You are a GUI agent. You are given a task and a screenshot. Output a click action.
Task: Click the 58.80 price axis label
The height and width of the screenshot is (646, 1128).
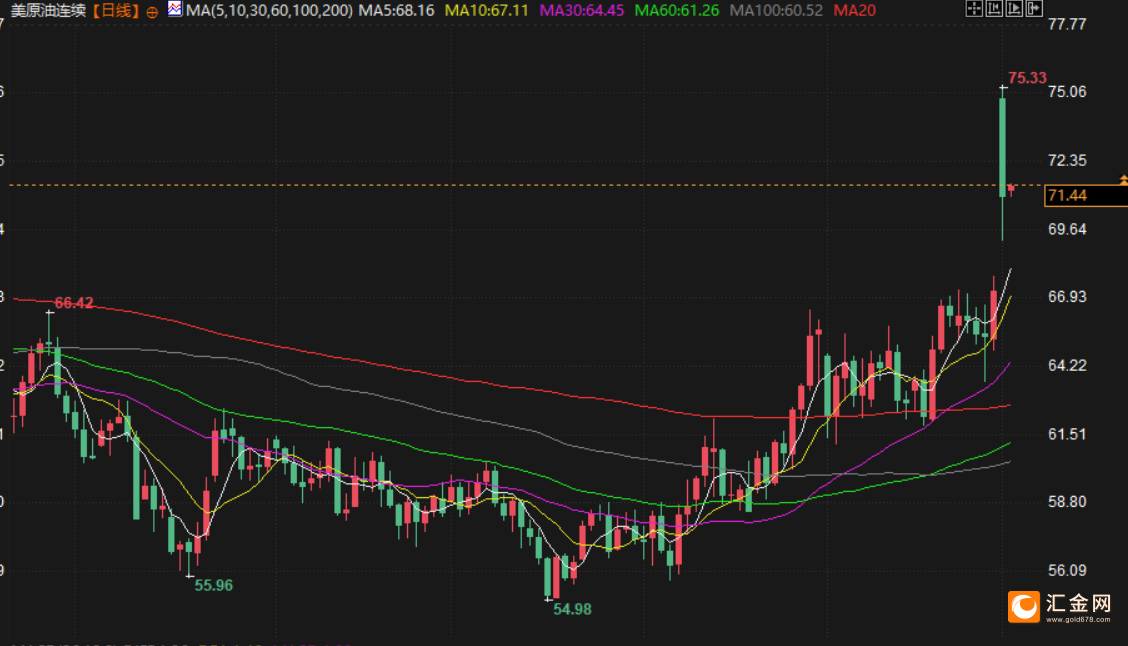click(1067, 501)
